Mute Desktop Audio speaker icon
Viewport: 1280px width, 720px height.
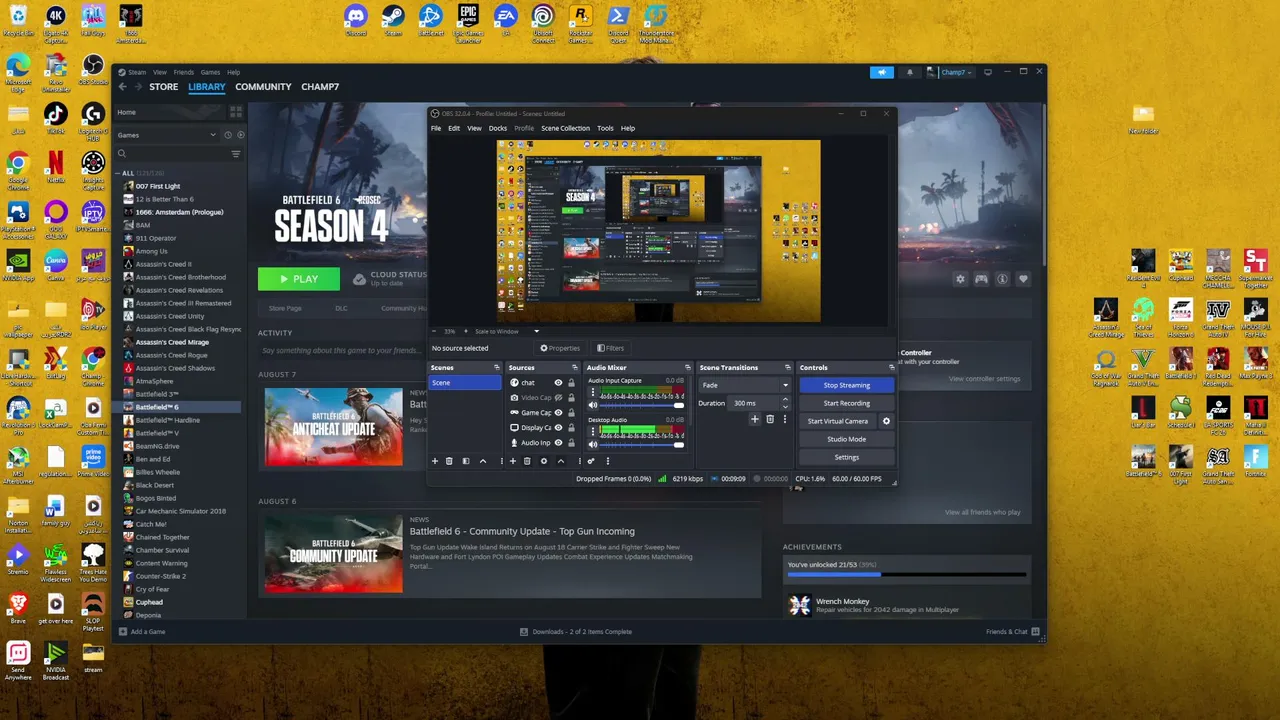coord(592,444)
